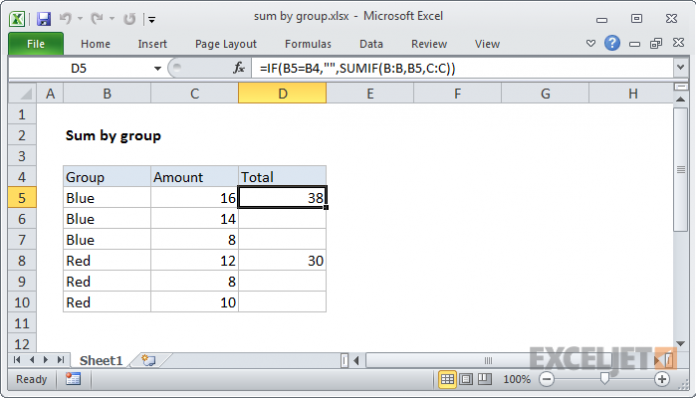Select column E header
This screenshot has width=696, height=398.
pyautogui.click(x=370, y=94)
